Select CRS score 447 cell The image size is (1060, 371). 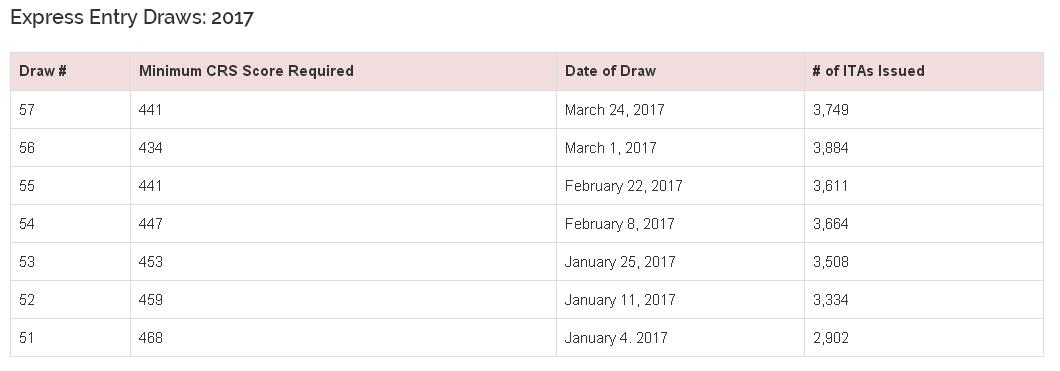point(343,224)
